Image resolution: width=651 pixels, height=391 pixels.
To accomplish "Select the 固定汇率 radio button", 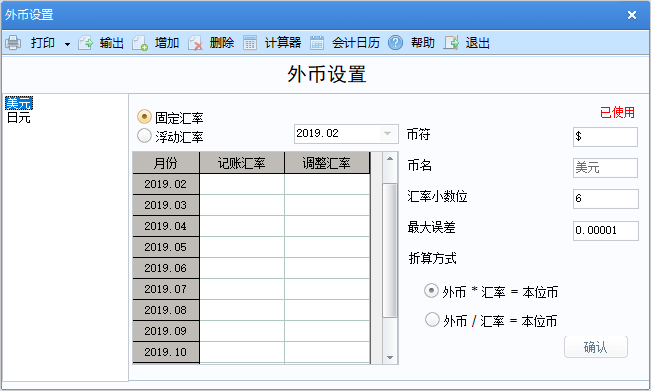I will click(144, 117).
